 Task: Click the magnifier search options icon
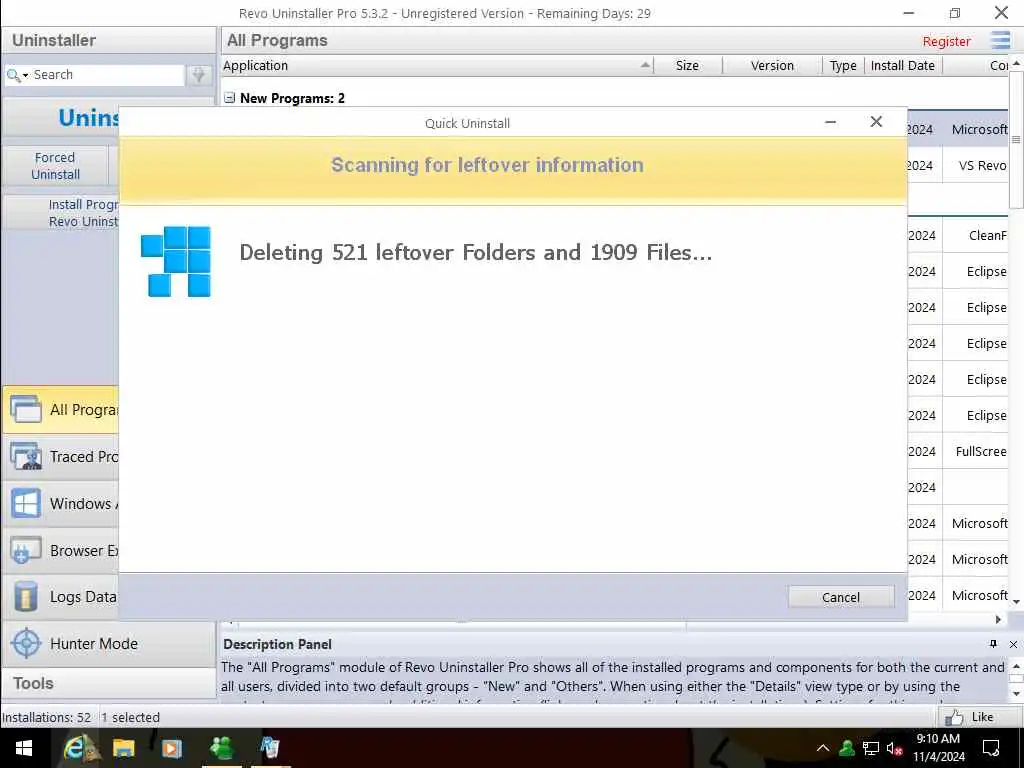click(x=13, y=75)
